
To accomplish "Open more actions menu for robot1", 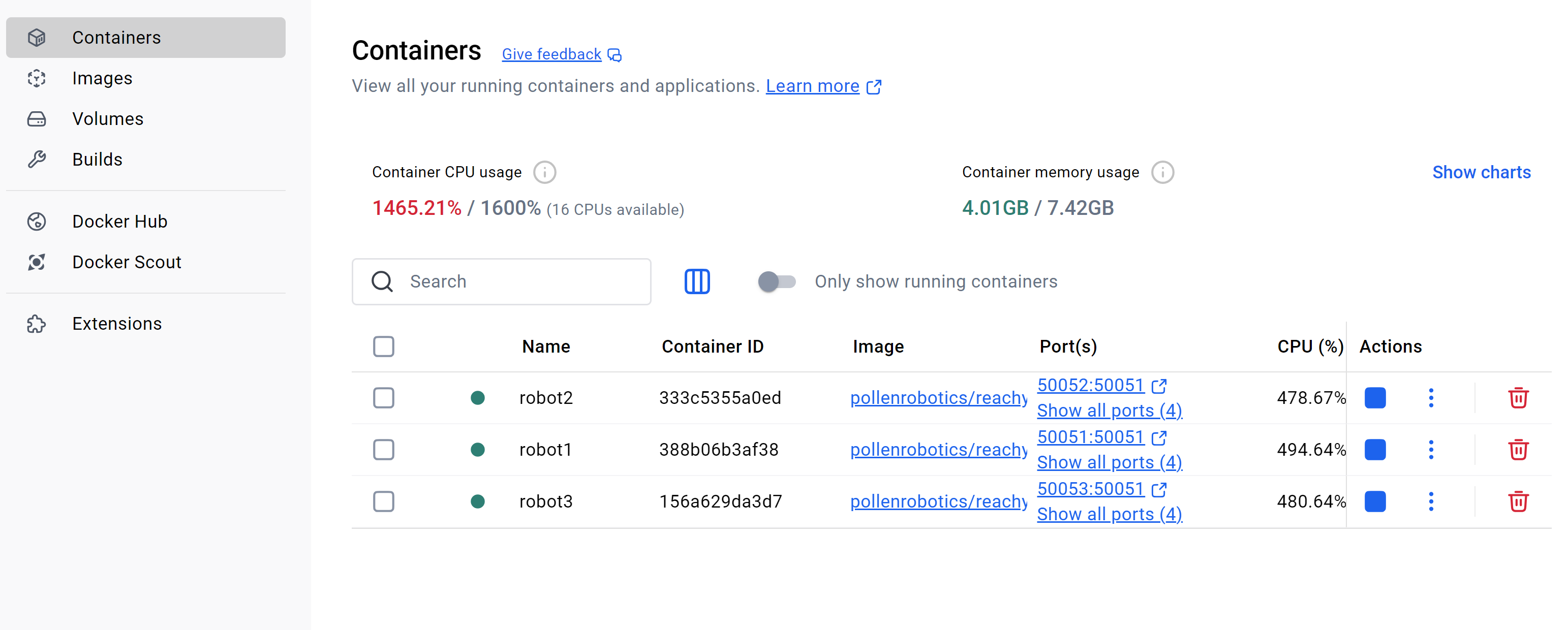I will coord(1430,449).
